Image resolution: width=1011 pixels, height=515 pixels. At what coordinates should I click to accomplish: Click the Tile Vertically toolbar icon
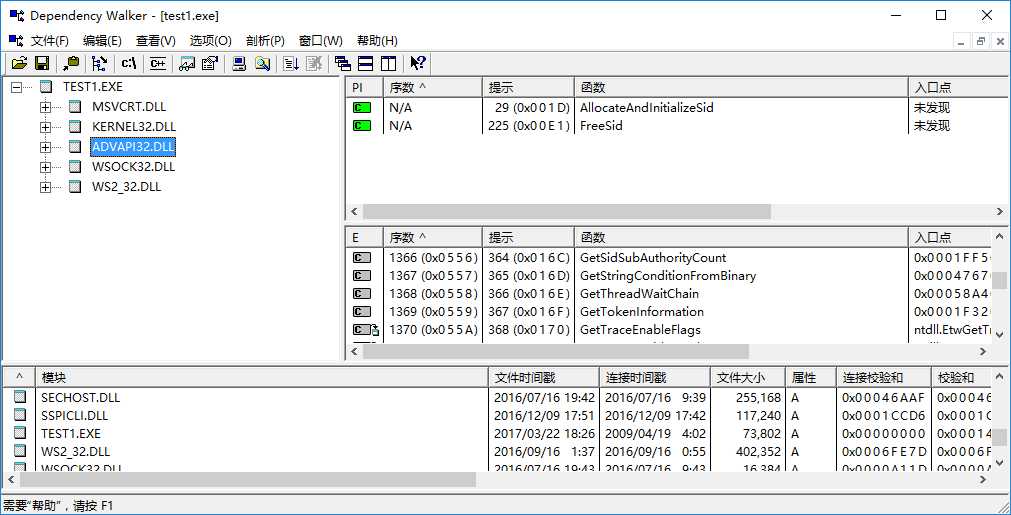[388, 63]
